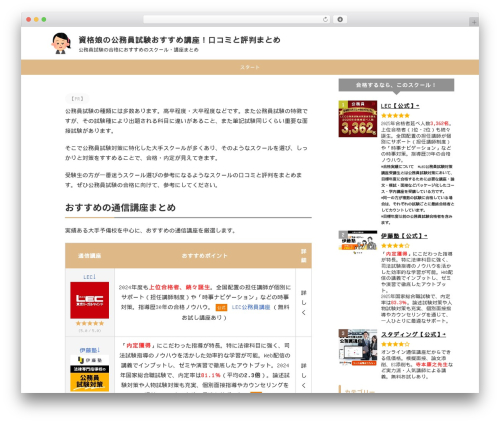This screenshot has height=423, width=500.
Task: Click sidebar 伊藤塾 thumbnail image
Action: click(358, 241)
